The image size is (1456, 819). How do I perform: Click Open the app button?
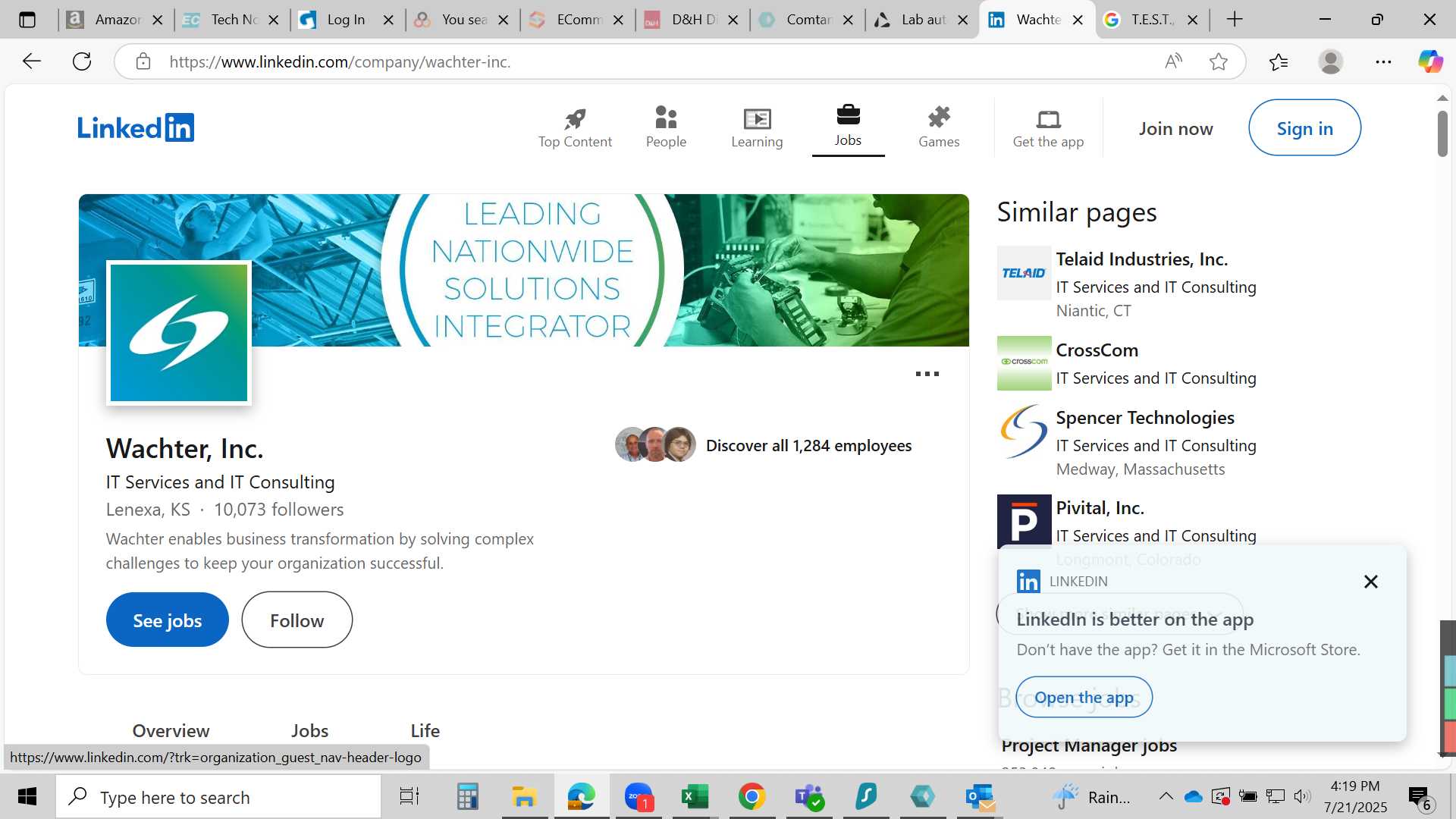(x=1084, y=697)
